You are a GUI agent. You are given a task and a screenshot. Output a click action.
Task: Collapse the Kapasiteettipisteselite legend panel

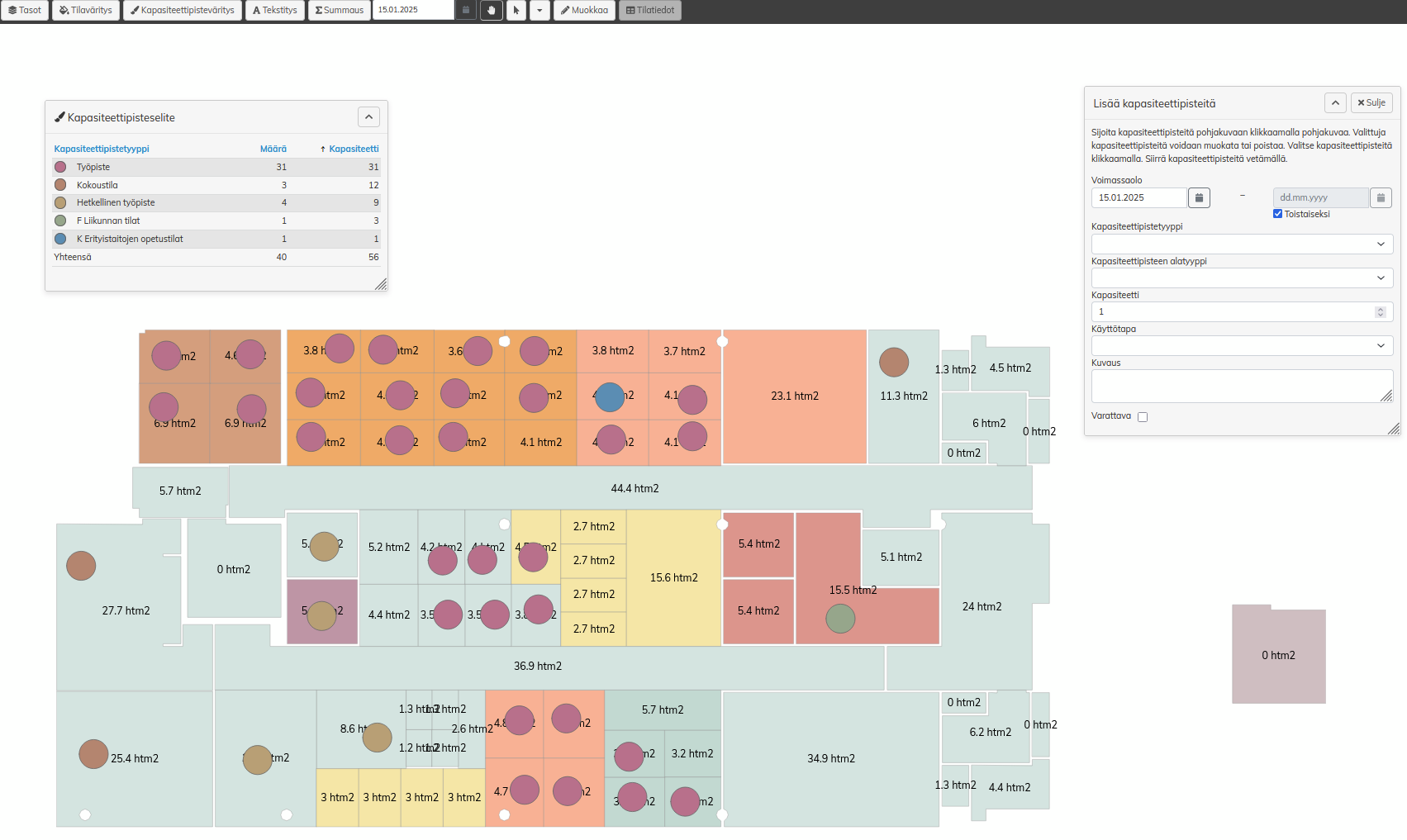(368, 117)
